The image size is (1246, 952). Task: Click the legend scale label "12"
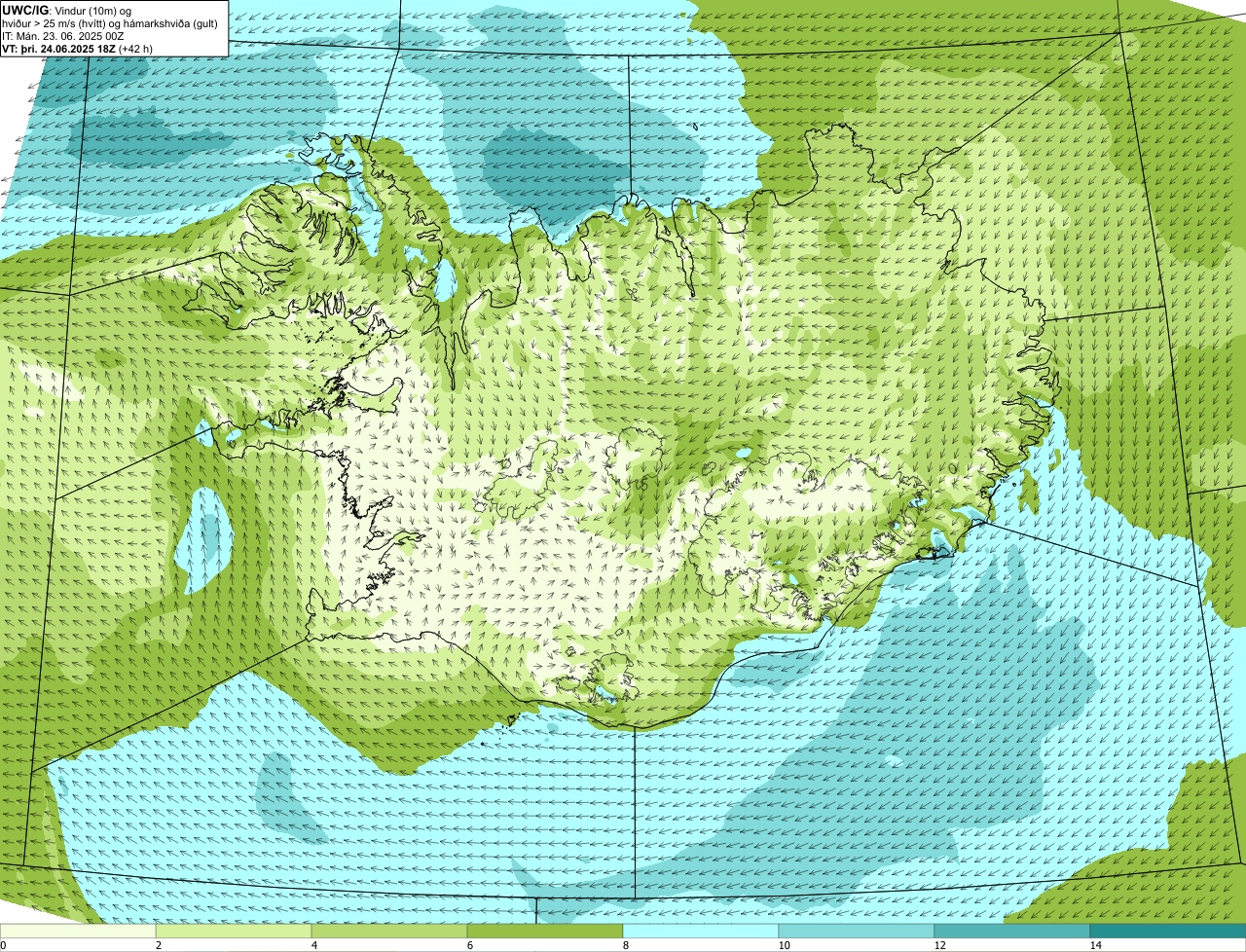coord(939,945)
